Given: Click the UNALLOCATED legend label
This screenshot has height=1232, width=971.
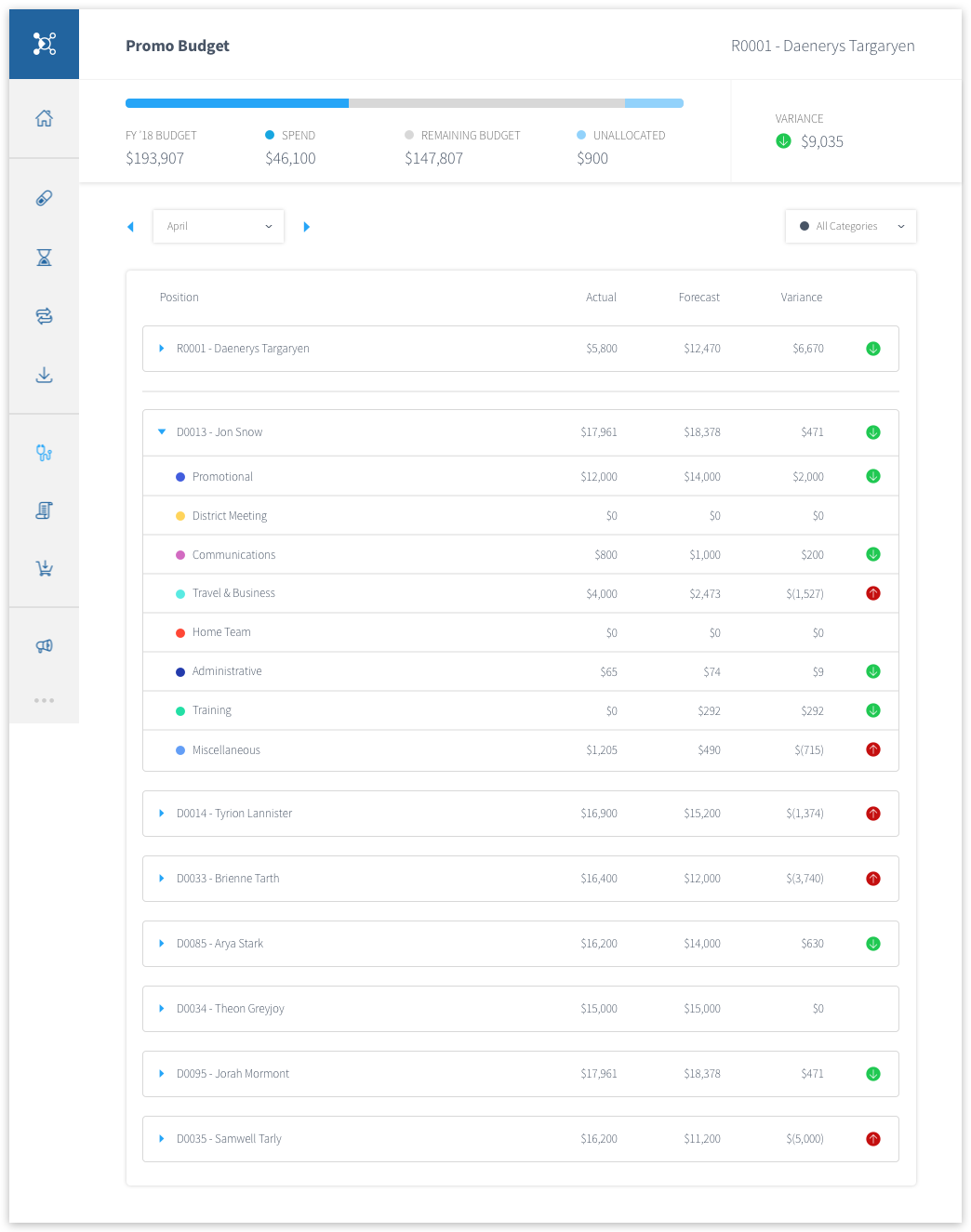Looking at the screenshot, I should pos(630,136).
